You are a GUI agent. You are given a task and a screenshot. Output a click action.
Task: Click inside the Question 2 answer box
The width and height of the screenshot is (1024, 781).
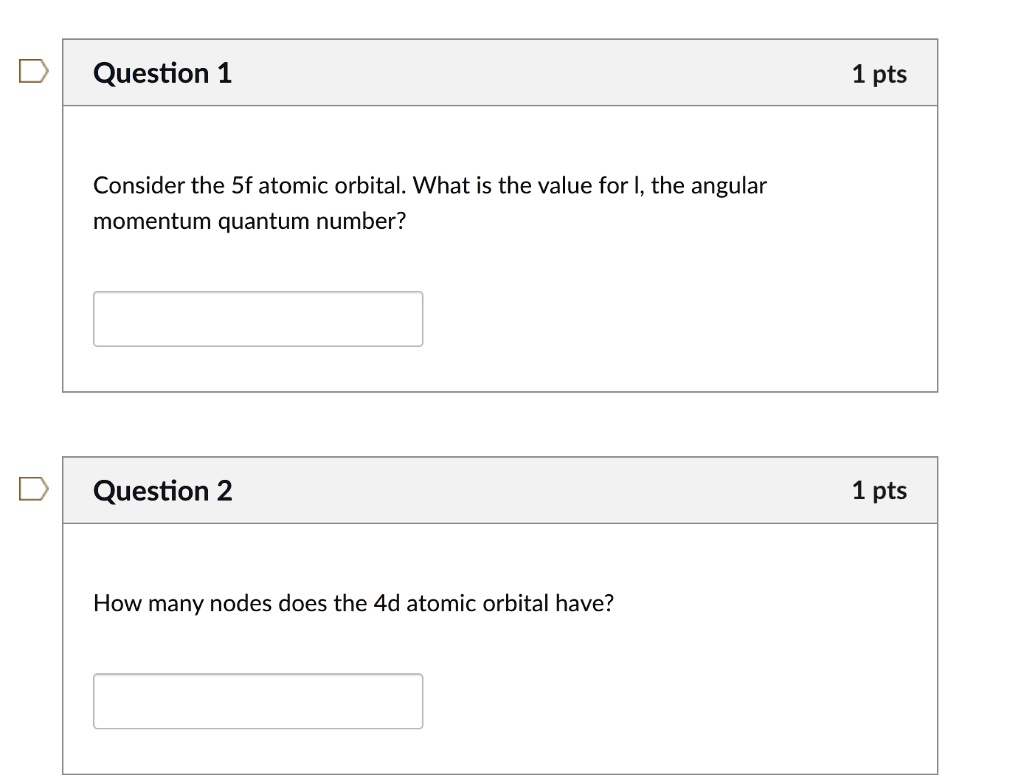pyautogui.click(x=258, y=700)
